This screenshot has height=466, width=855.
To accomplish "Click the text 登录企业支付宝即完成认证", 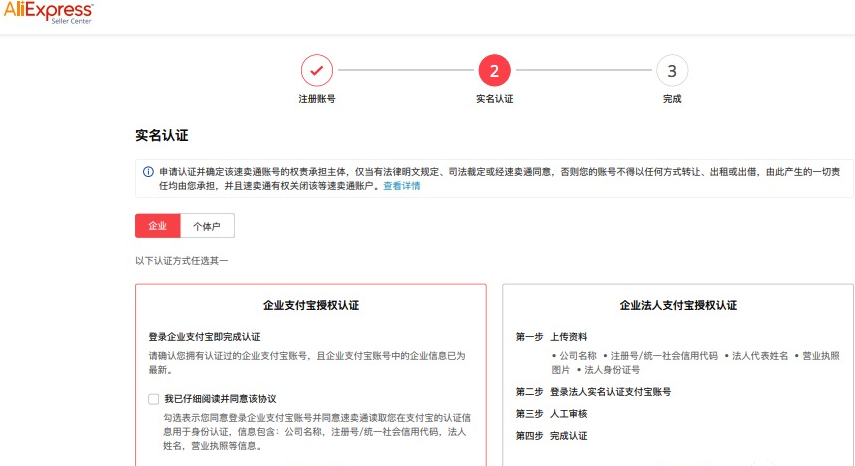I will click(204, 337).
